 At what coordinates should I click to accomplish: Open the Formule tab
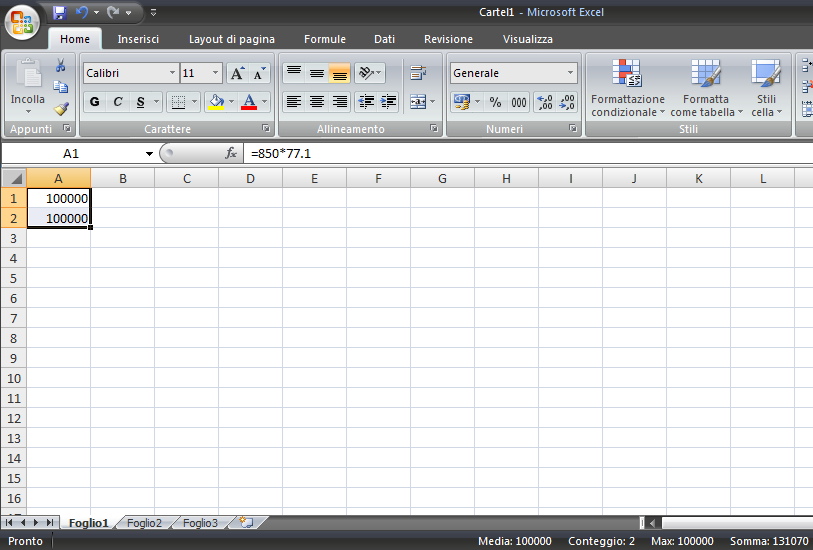[x=325, y=39]
